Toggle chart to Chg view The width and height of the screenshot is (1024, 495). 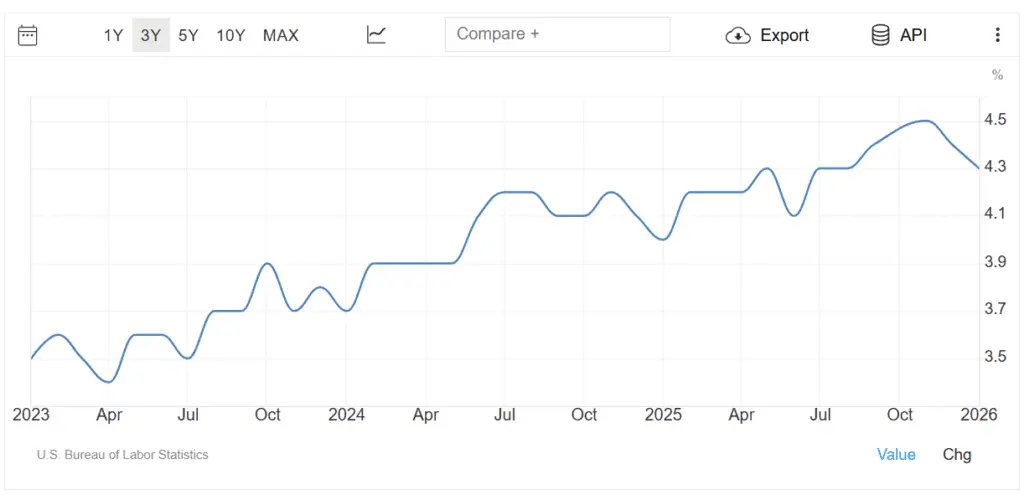pos(957,454)
